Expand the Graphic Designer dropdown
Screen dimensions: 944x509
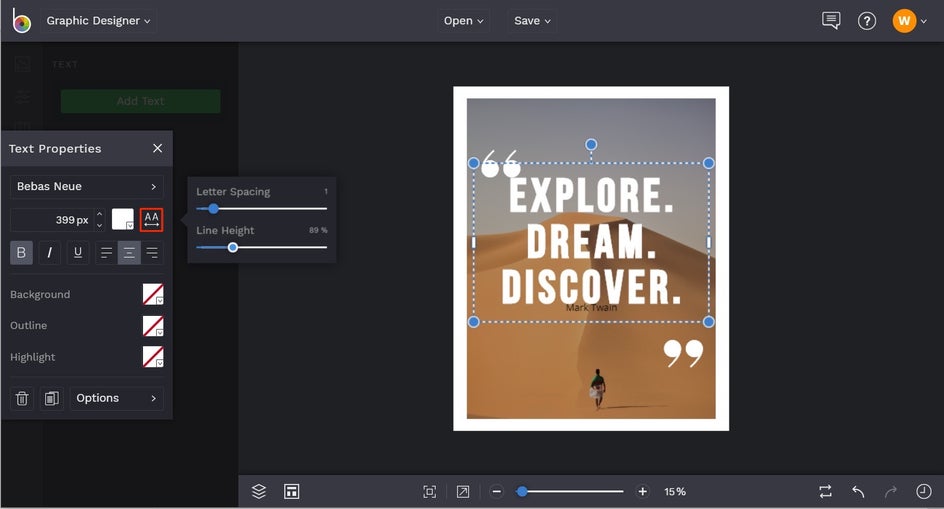99,21
